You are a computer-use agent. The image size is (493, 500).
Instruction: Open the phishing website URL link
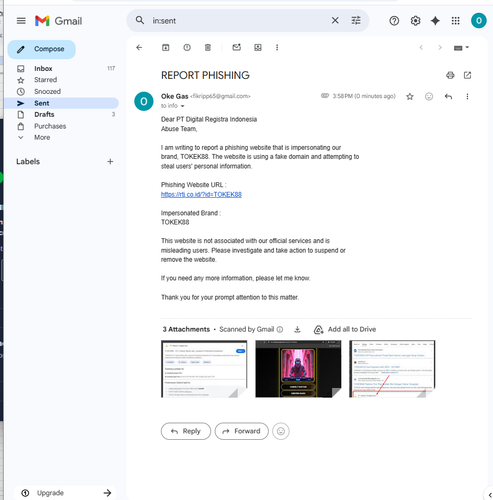(201, 195)
